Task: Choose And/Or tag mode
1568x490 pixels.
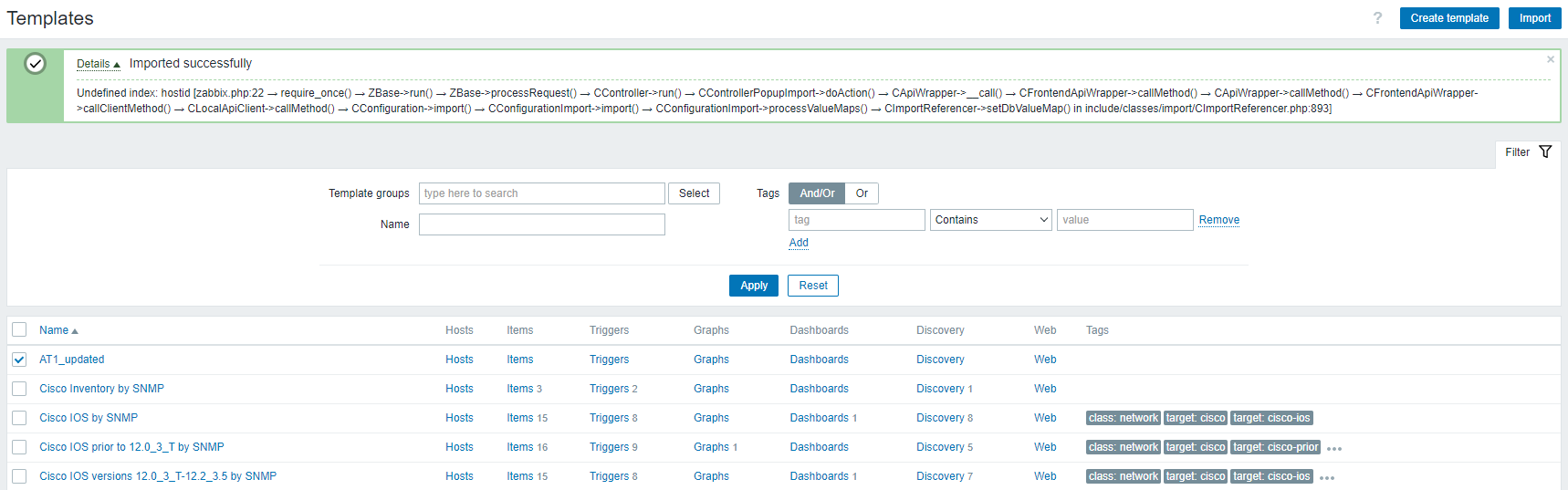Action: [817, 193]
